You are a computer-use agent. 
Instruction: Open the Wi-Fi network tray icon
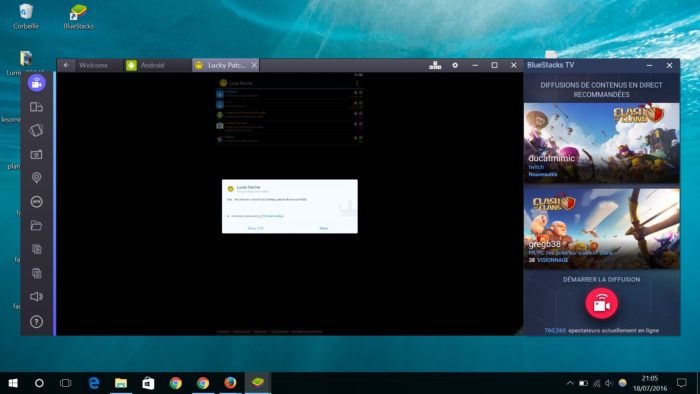(x=596, y=383)
